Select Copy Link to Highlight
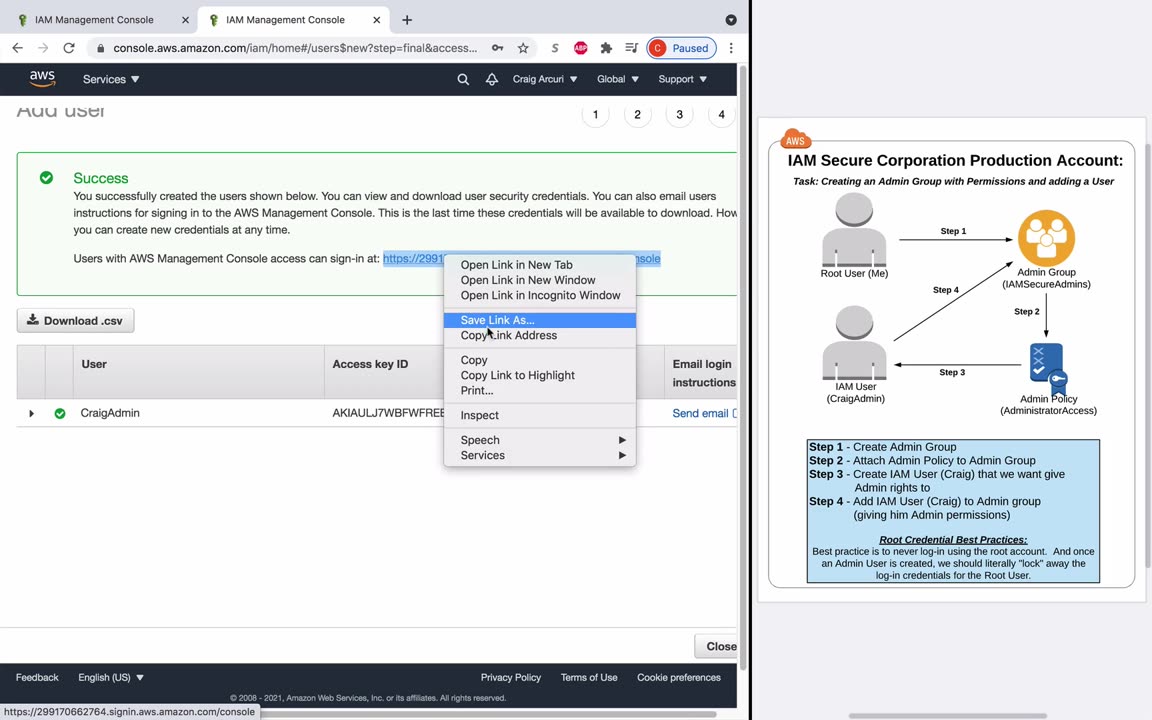1152x720 pixels. [540, 375]
